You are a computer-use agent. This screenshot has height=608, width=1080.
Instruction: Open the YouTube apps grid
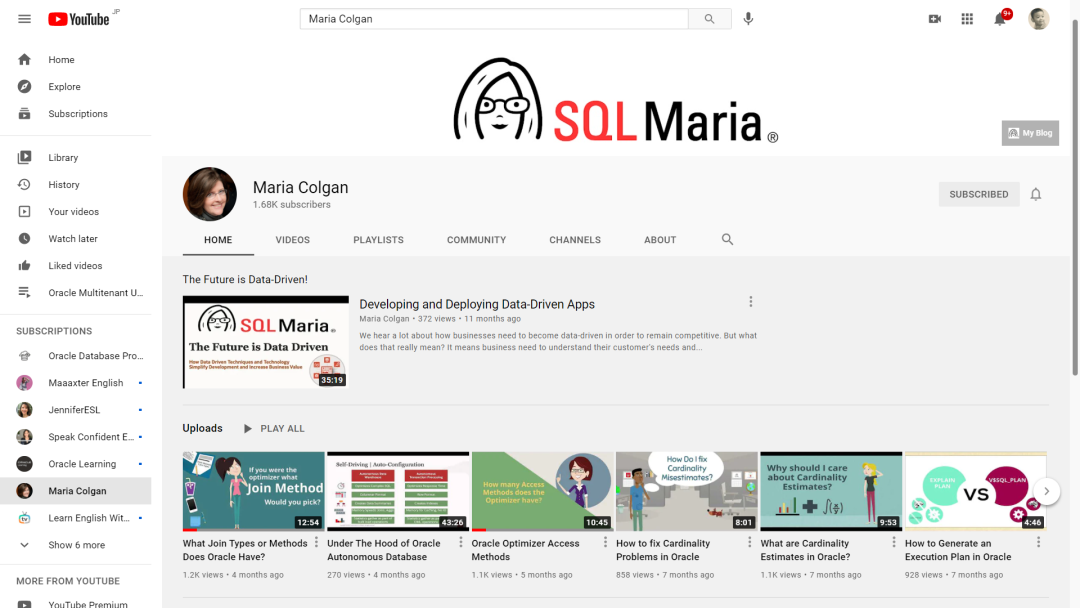click(x=967, y=19)
